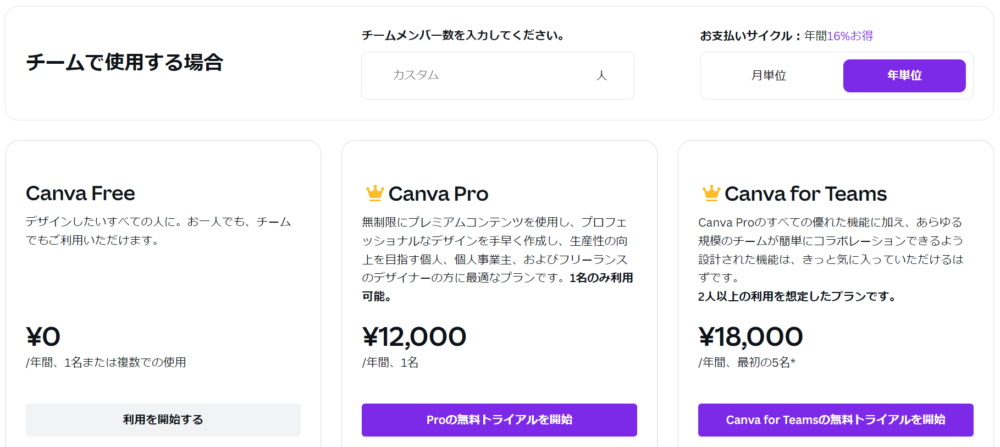
Task: Click the 人 suffix in member field
Action: [x=601, y=75]
